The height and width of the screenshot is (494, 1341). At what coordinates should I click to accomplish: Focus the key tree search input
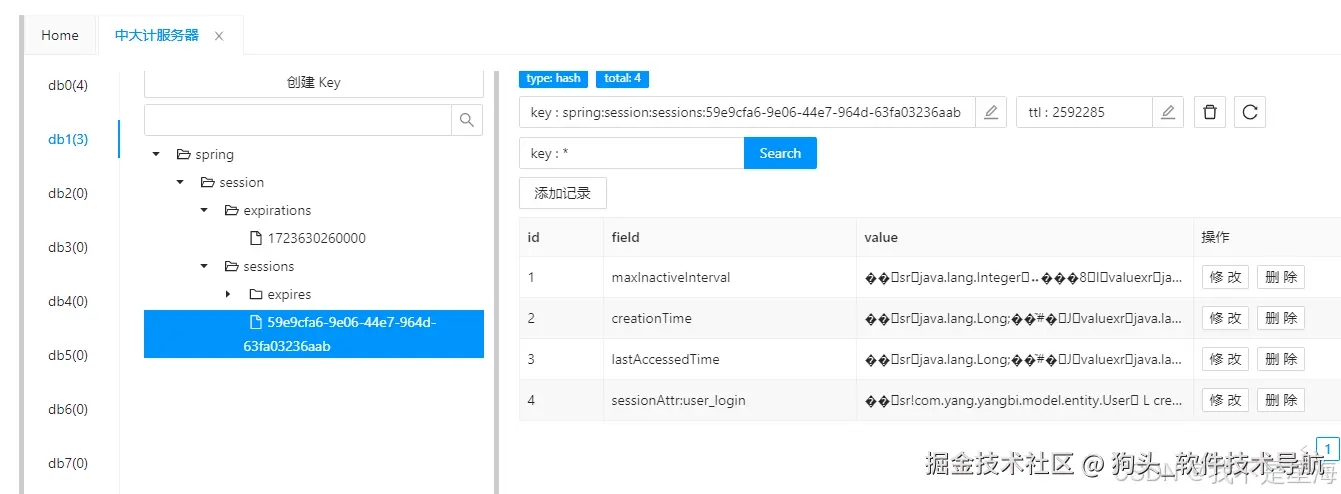[298, 120]
